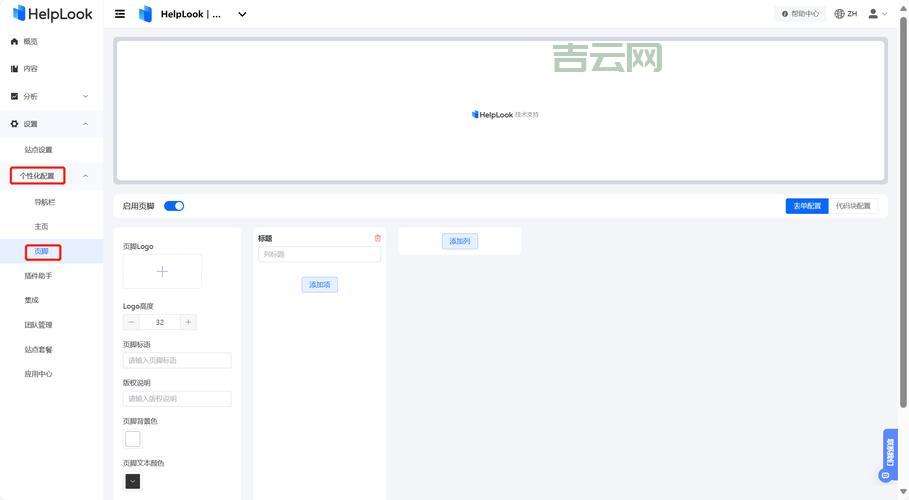Increase Logo高度 with the plus stepper

pos(188,322)
